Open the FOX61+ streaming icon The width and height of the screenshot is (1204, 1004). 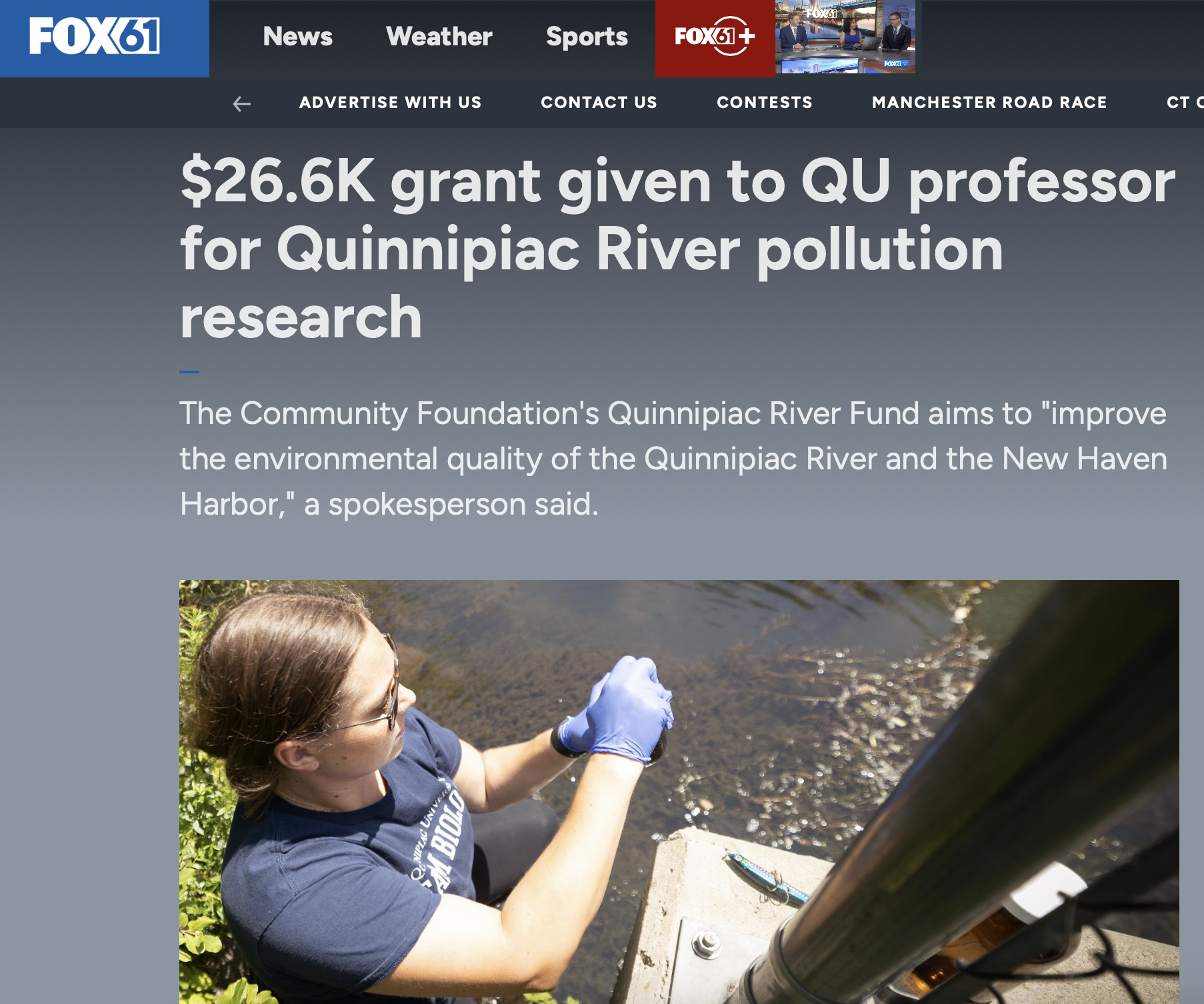[715, 38]
